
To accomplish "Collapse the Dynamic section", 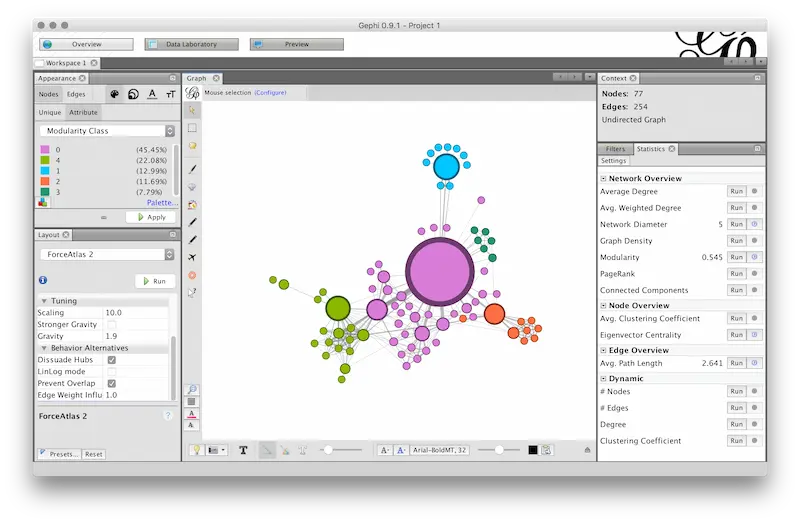I will [604, 379].
